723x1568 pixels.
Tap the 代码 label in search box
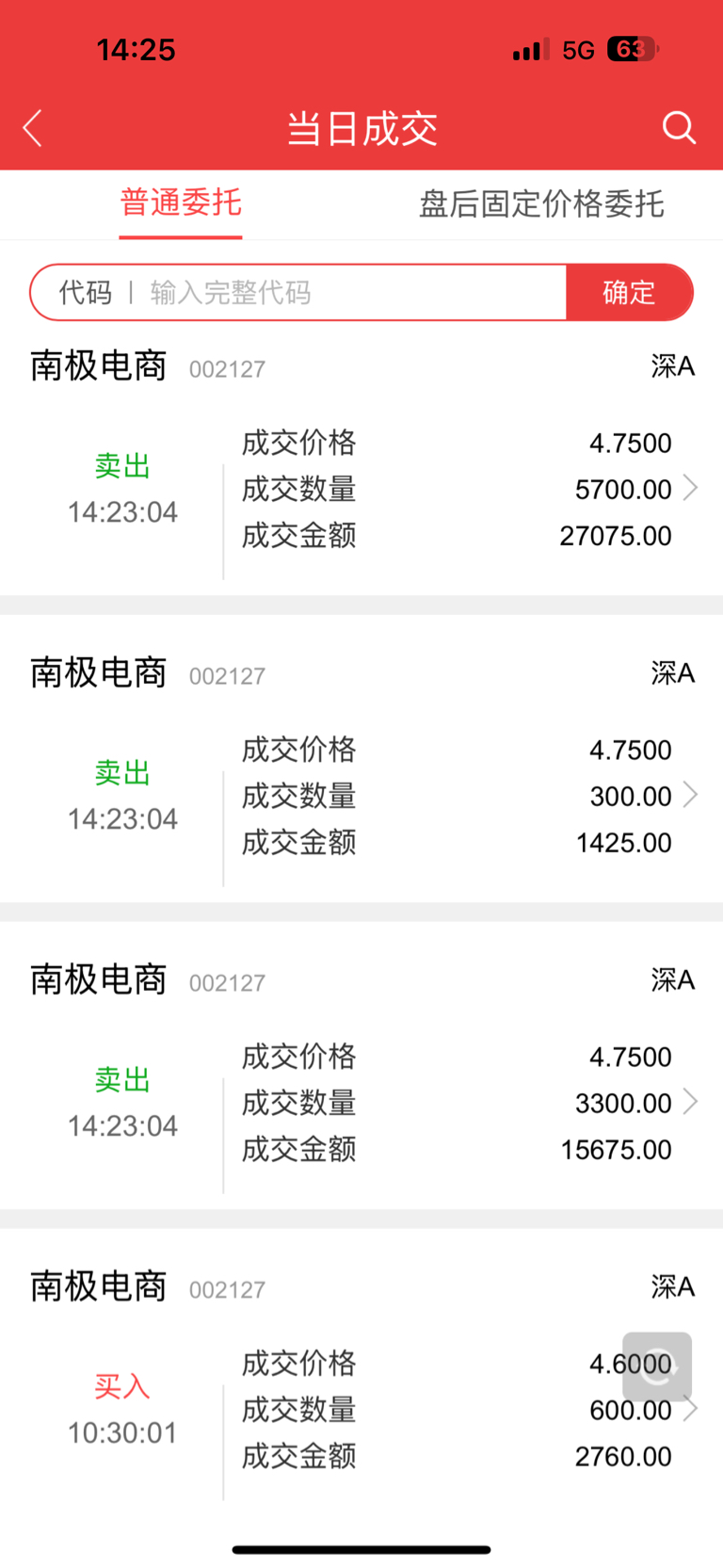pyautogui.click(x=85, y=293)
